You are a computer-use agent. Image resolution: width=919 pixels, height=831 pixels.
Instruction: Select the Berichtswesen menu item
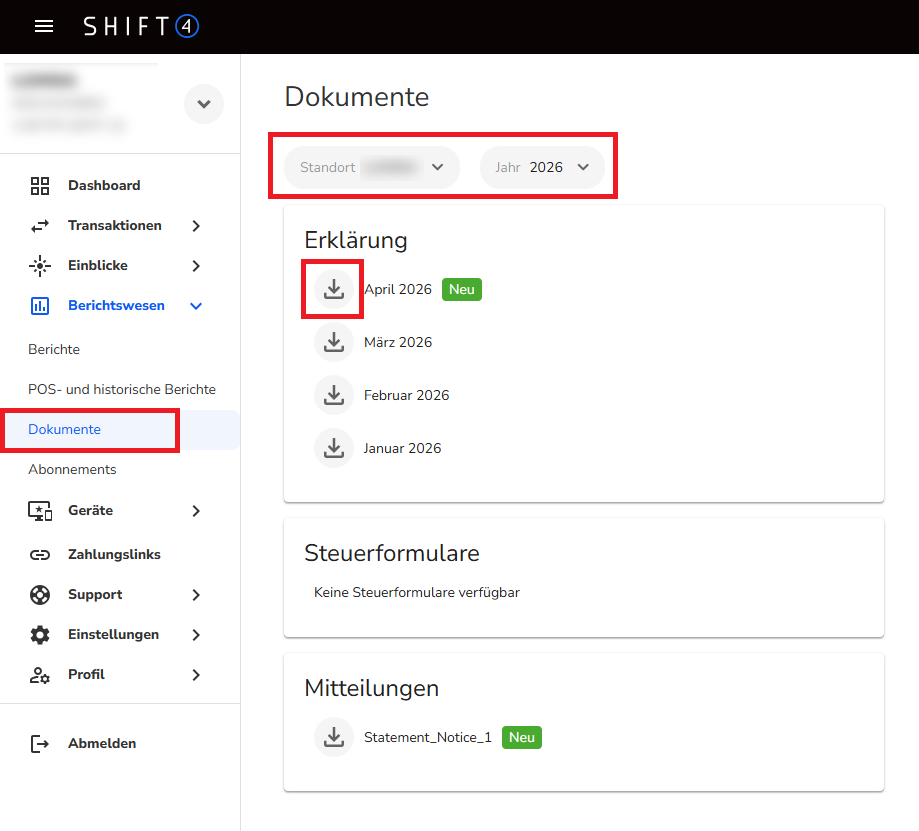click(x=116, y=305)
